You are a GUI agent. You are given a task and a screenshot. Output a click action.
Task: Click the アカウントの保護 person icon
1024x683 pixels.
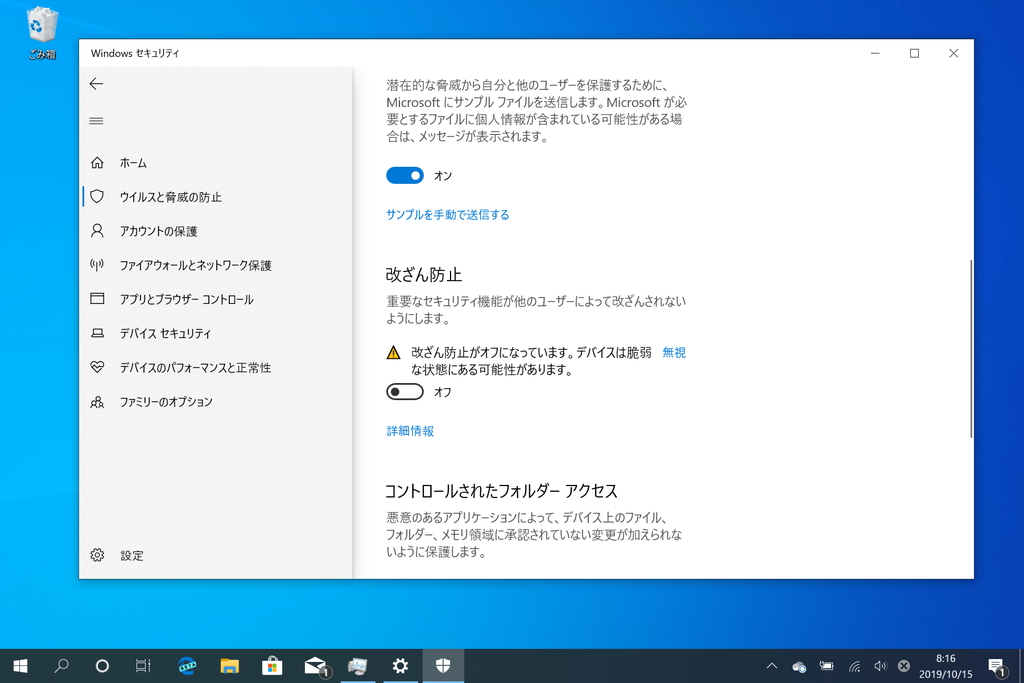(x=96, y=231)
